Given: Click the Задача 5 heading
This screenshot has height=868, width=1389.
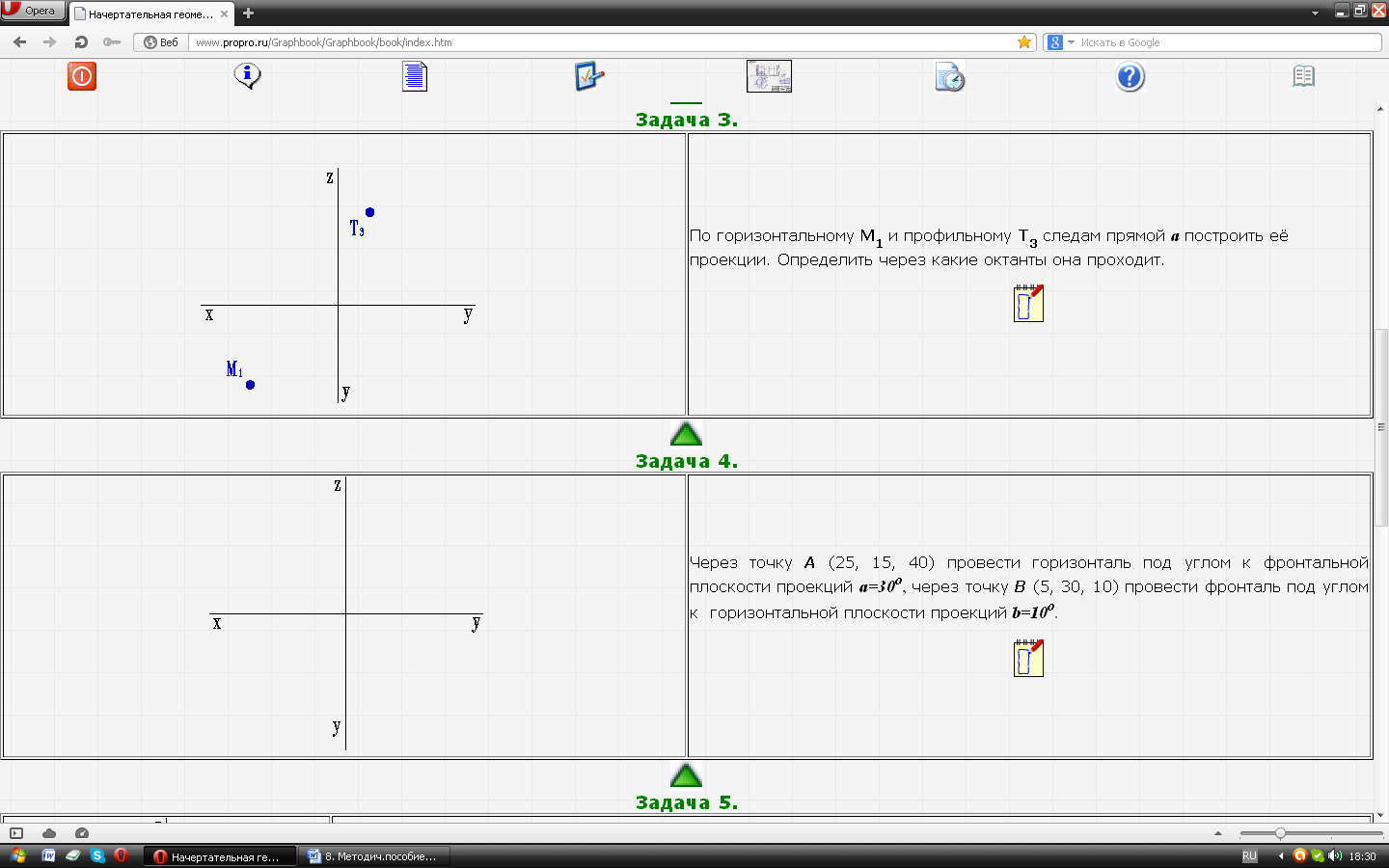Looking at the screenshot, I should tap(686, 802).
